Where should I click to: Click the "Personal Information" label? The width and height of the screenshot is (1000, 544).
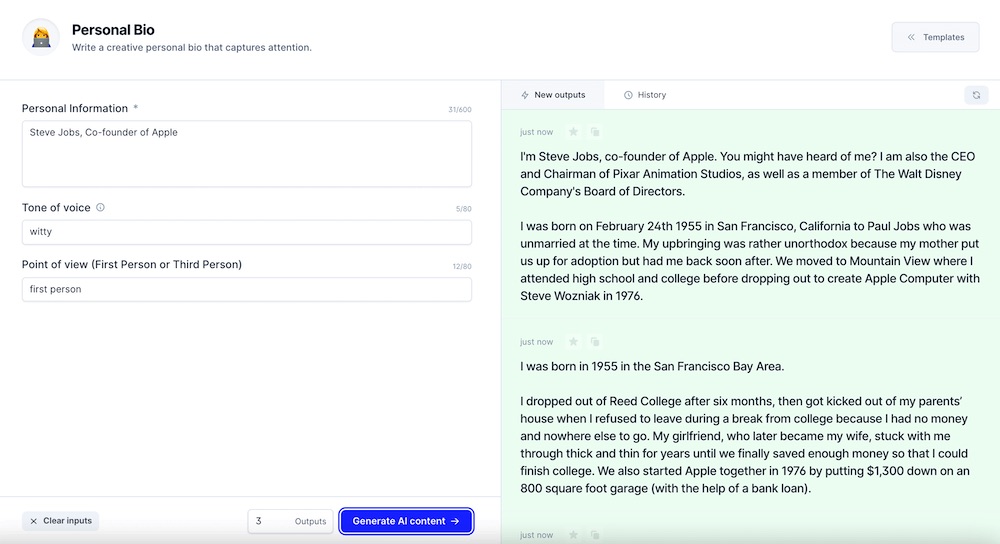75,108
